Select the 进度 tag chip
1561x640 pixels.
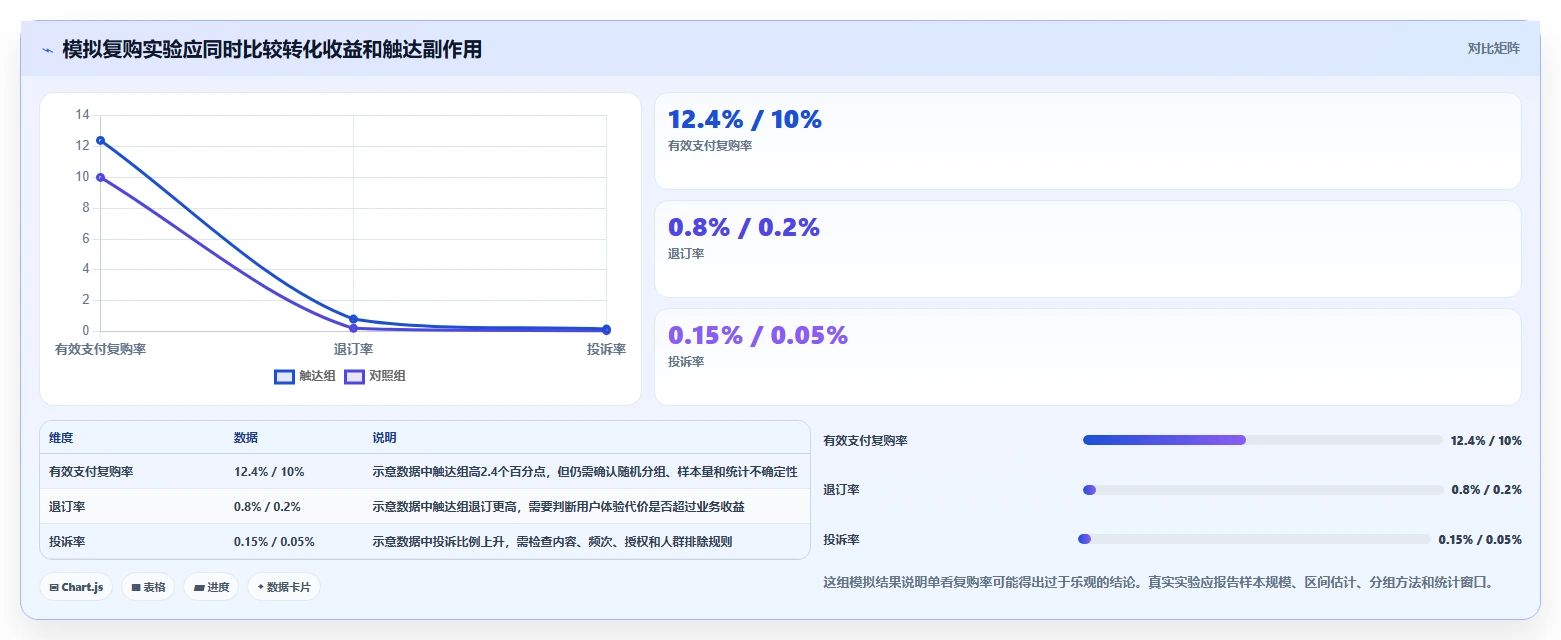click(211, 587)
